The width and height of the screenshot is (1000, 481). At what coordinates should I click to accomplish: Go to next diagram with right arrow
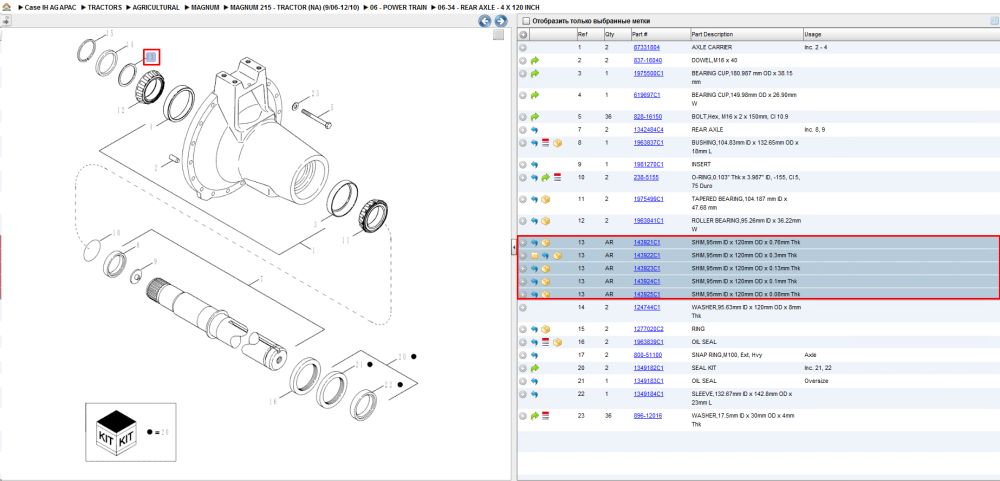click(x=501, y=21)
